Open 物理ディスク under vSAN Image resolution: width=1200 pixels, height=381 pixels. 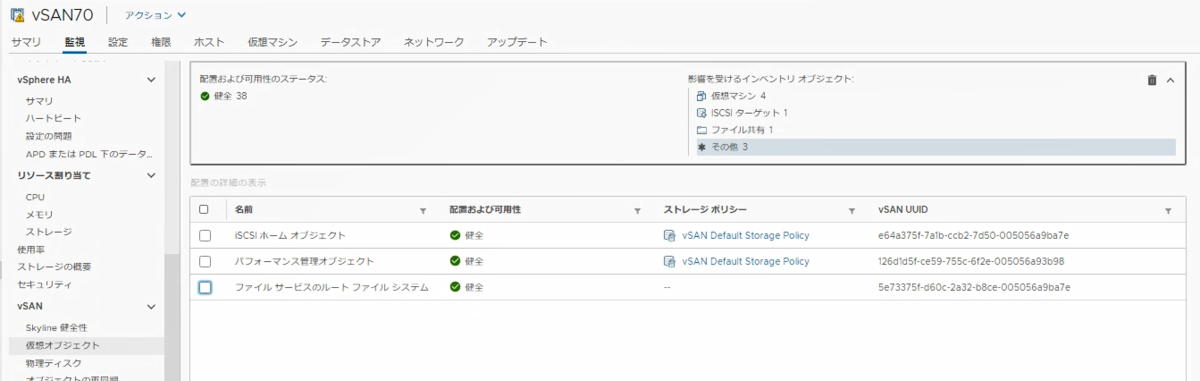[54, 363]
